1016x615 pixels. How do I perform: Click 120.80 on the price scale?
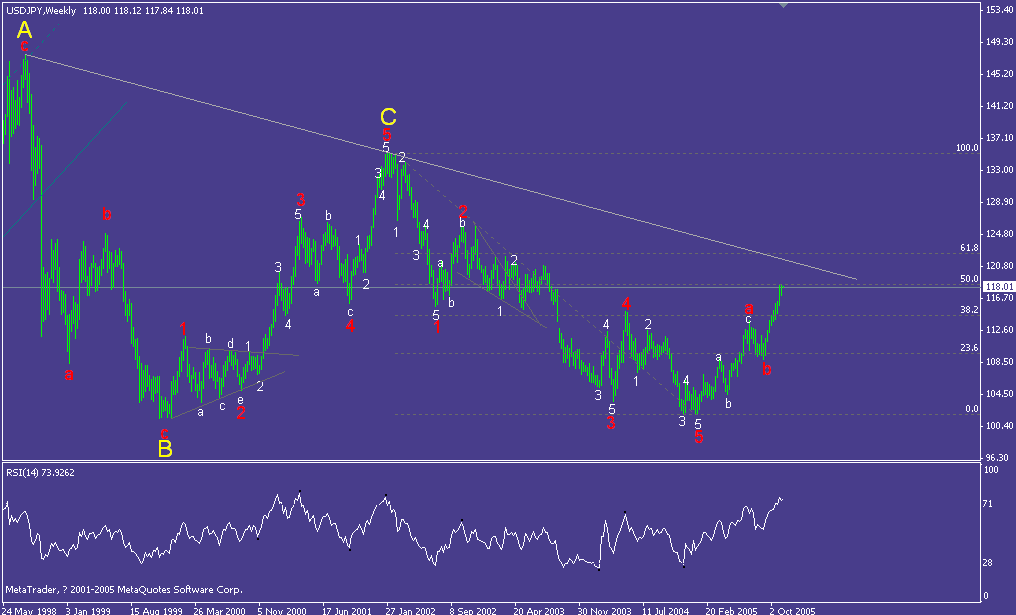pyautogui.click(x=999, y=266)
